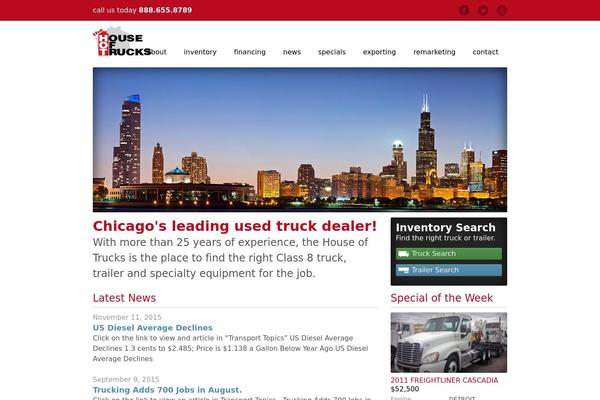The height and width of the screenshot is (400, 600).
Task: Click the Freightliner truck photo thumbnail
Action: (x=448, y=343)
